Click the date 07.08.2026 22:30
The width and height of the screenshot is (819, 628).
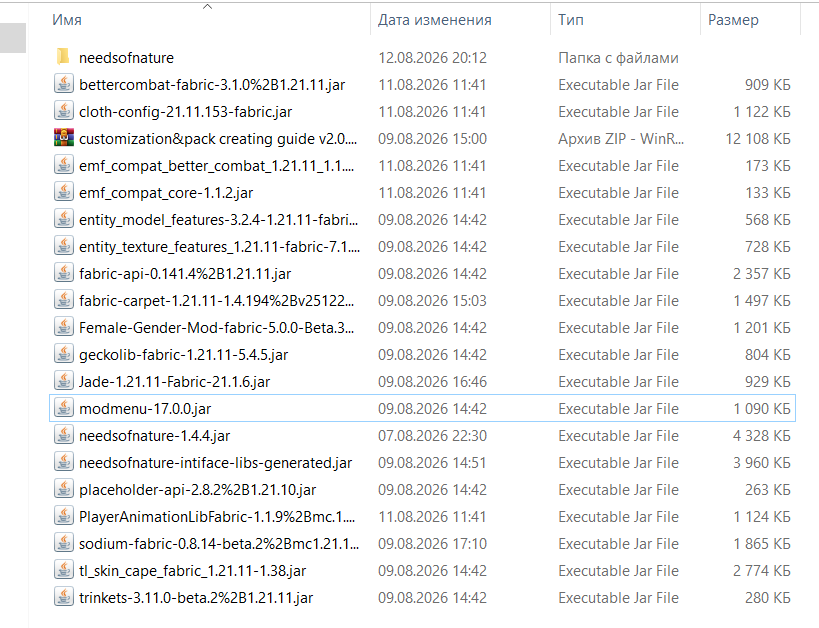tap(432, 436)
